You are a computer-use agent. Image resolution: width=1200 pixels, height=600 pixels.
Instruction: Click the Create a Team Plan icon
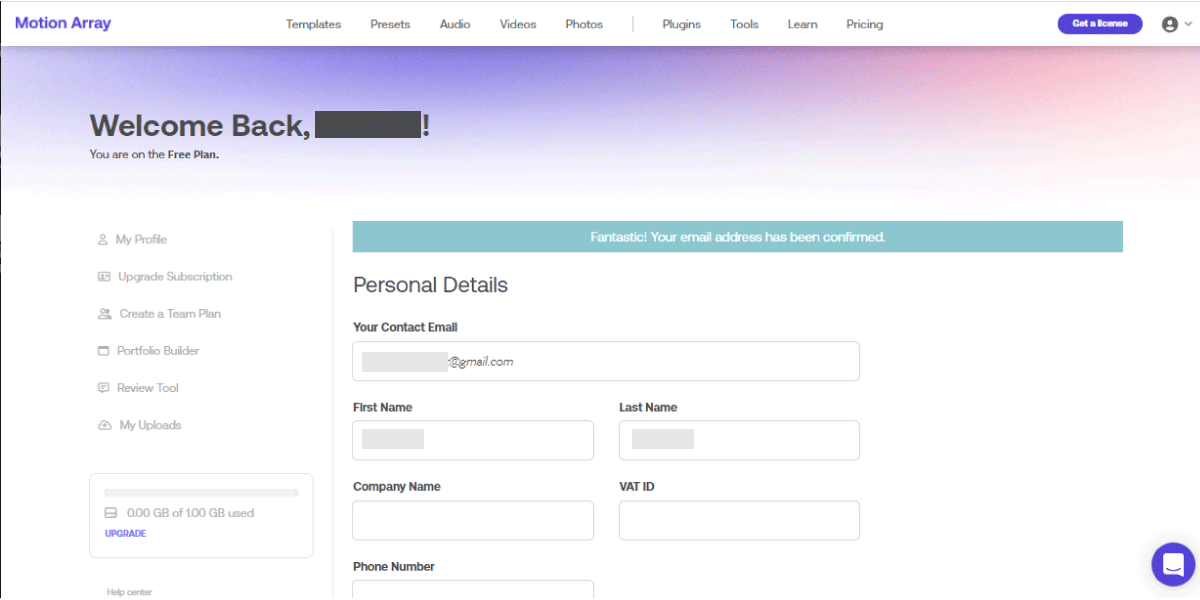104,314
